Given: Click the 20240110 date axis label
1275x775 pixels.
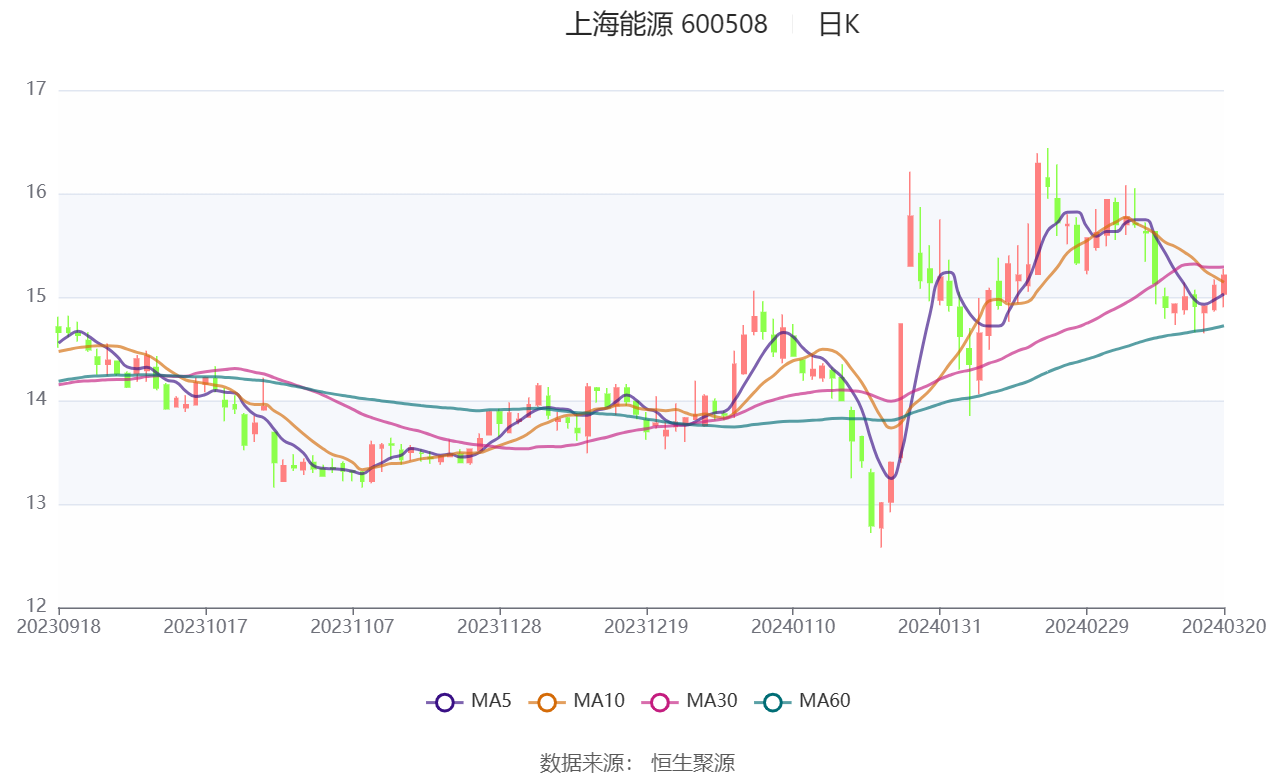Looking at the screenshot, I should click(x=793, y=626).
